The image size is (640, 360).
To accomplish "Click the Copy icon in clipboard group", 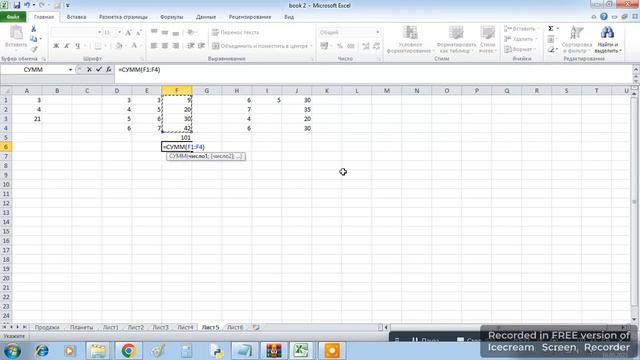I will click(x=33, y=39).
